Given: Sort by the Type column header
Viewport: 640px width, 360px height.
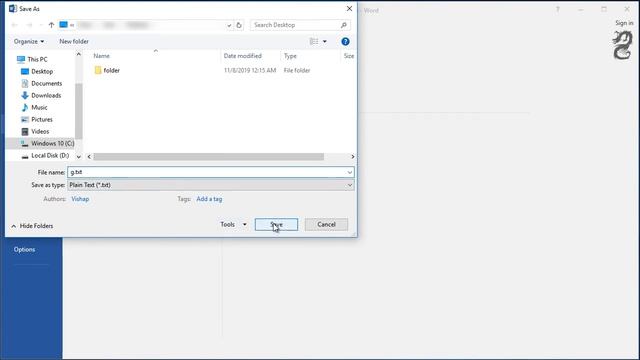Looking at the screenshot, I should click(290, 56).
